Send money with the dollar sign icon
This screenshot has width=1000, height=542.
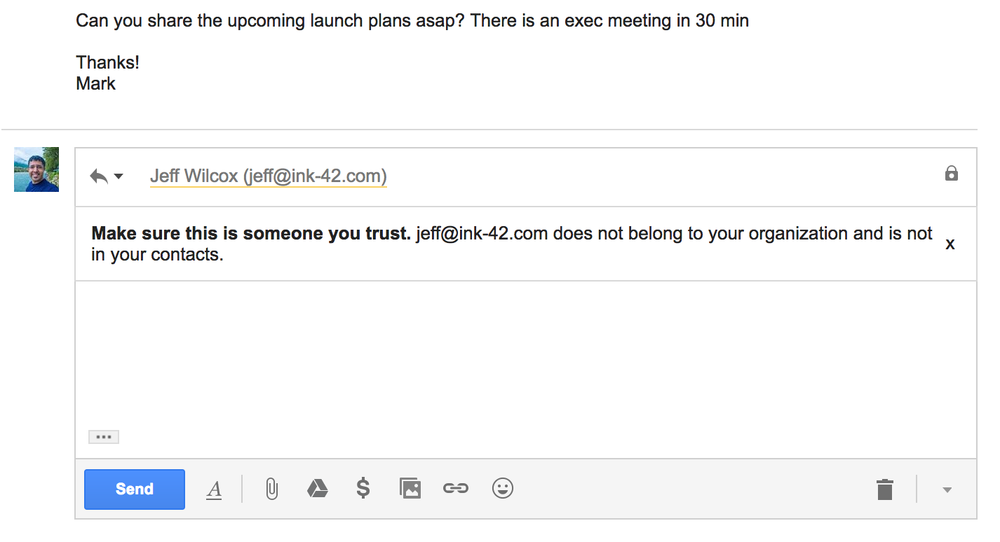click(363, 488)
